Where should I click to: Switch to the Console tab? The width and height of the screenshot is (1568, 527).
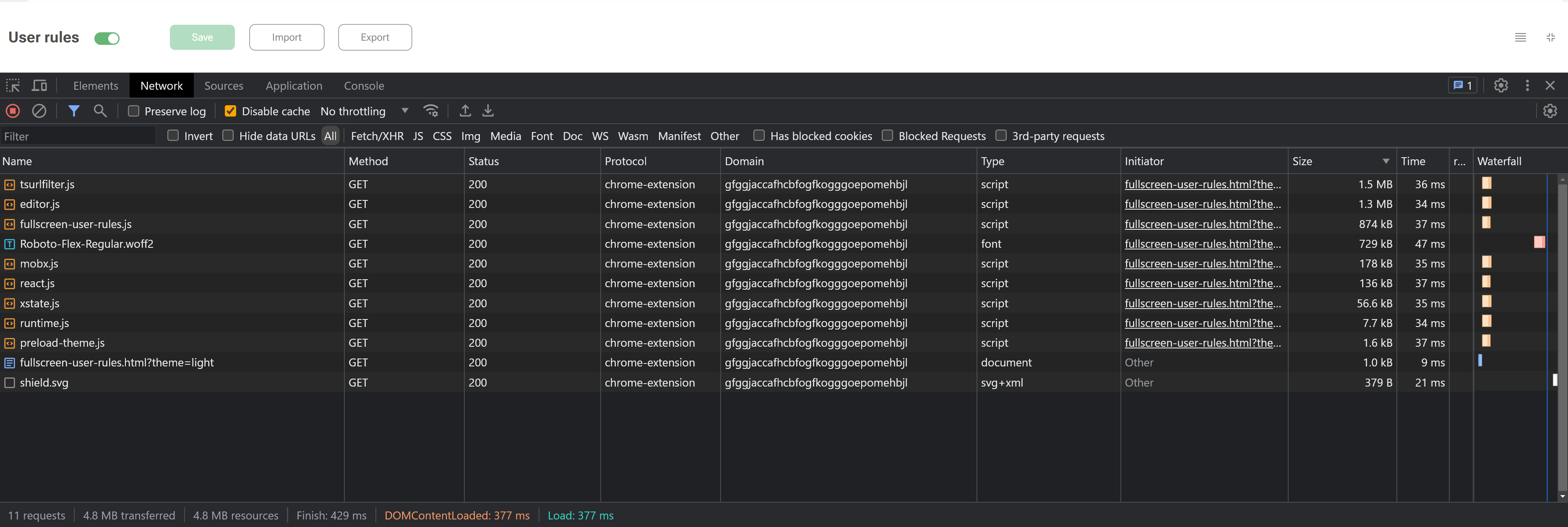(x=363, y=85)
